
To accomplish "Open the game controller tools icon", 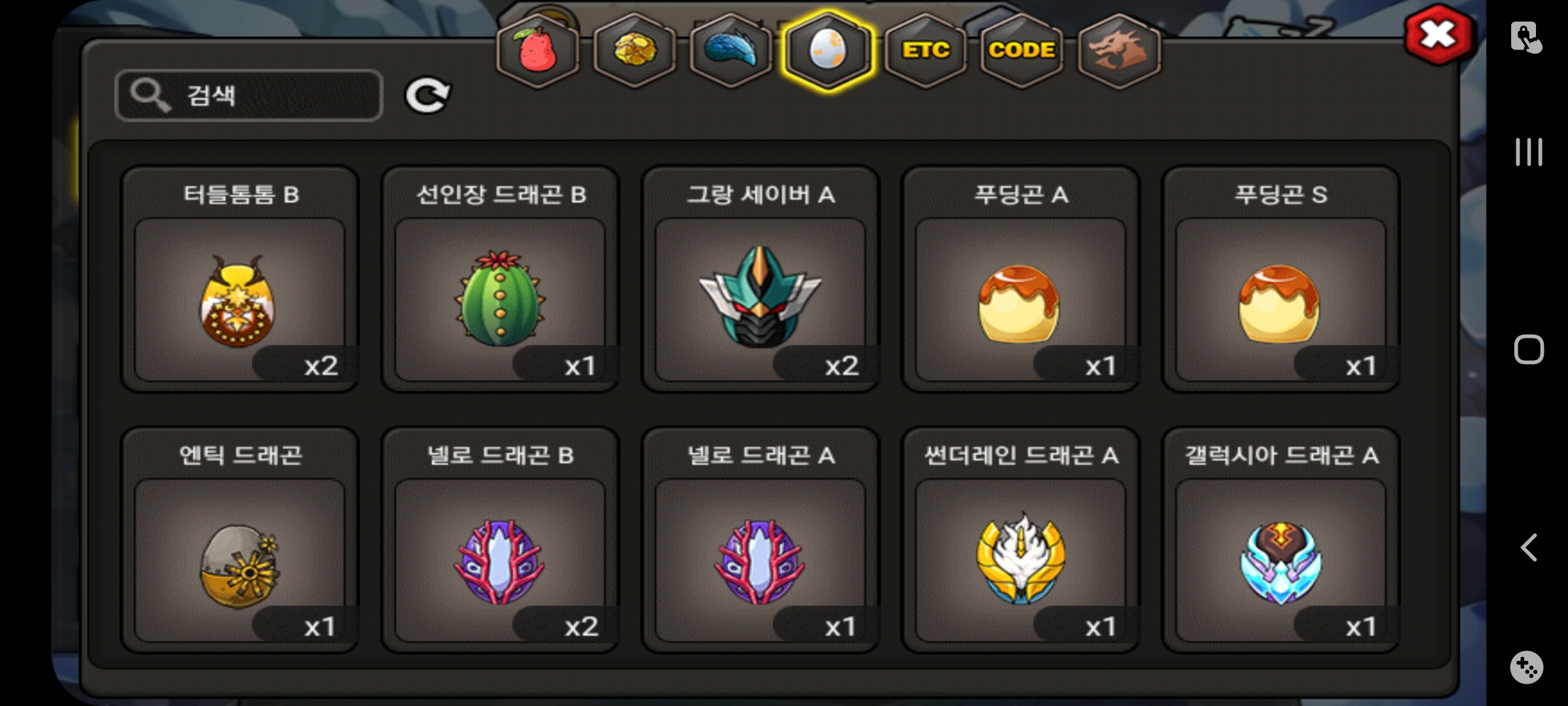I will [1527, 667].
